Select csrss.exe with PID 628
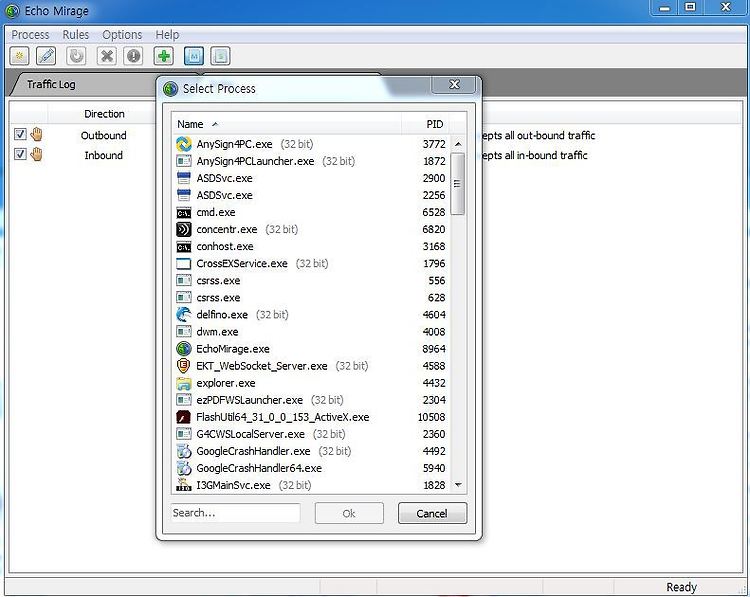 312,298
